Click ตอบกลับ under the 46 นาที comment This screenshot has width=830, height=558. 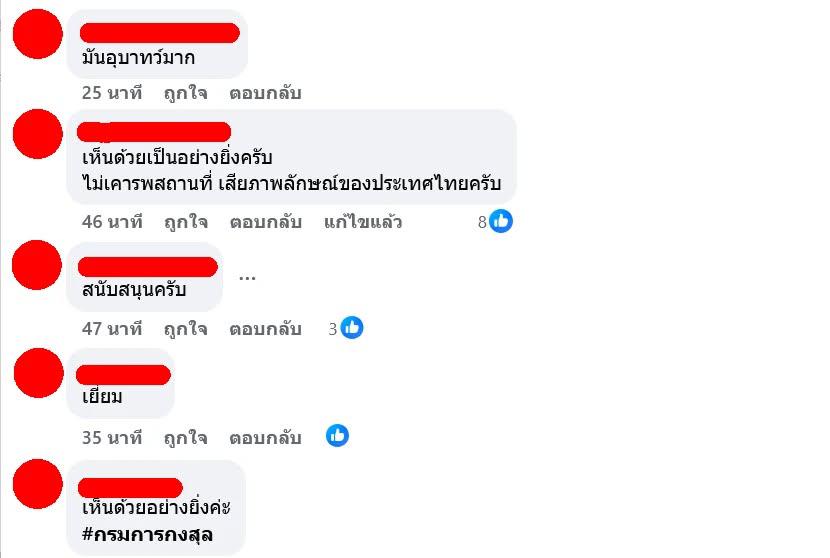[x=265, y=222]
